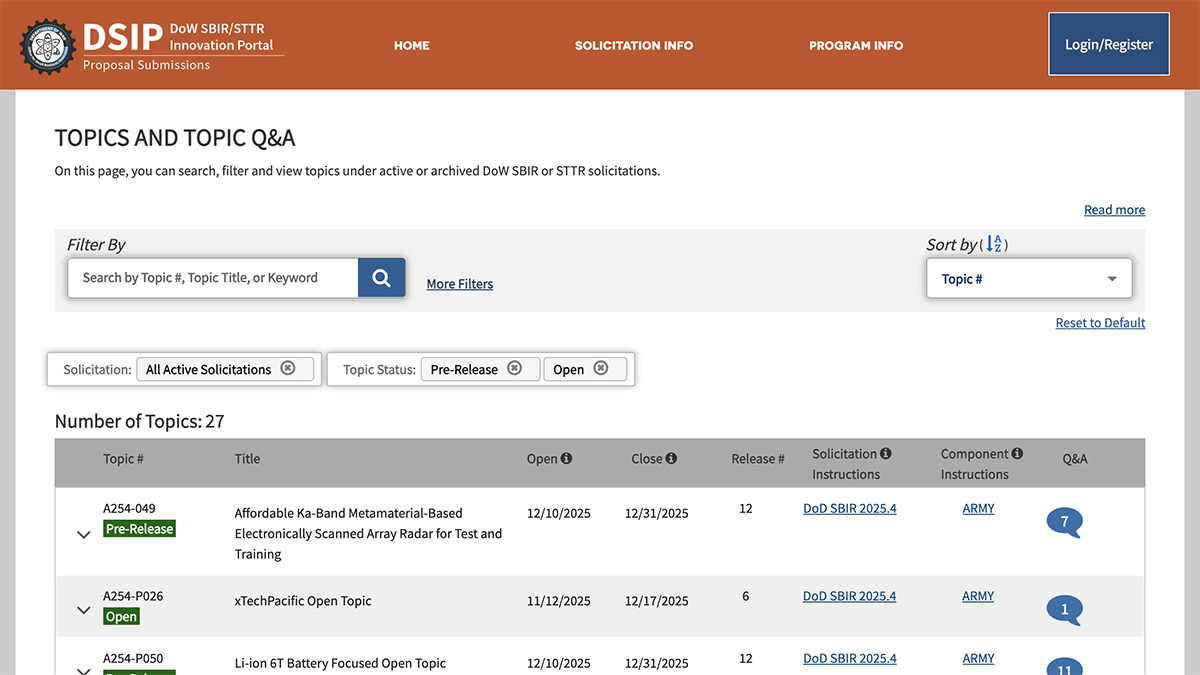The height and width of the screenshot is (675, 1200).
Task: Open the Sort by Topic # dropdown
Action: [1029, 279]
